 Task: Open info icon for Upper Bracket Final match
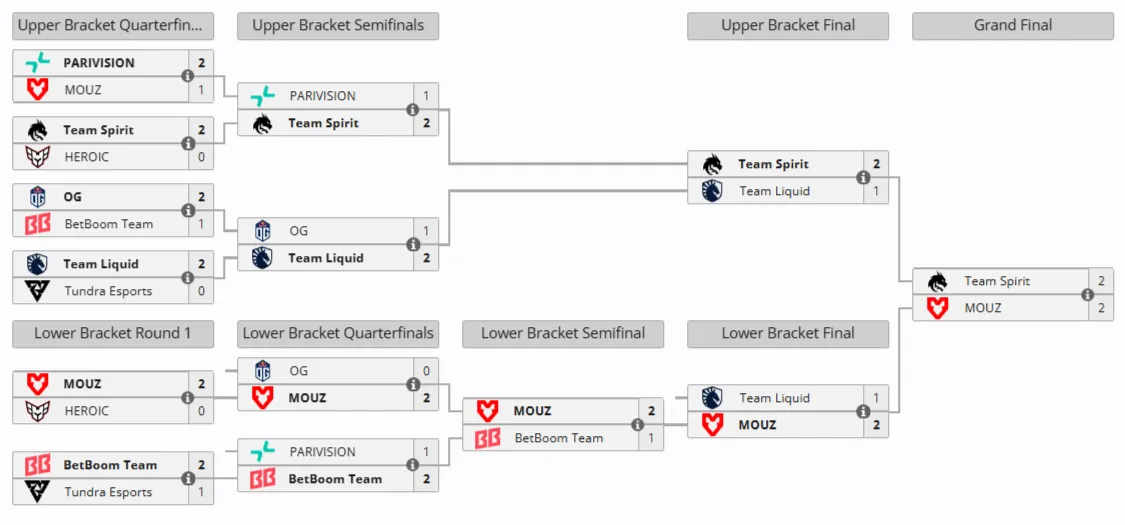coord(863,177)
